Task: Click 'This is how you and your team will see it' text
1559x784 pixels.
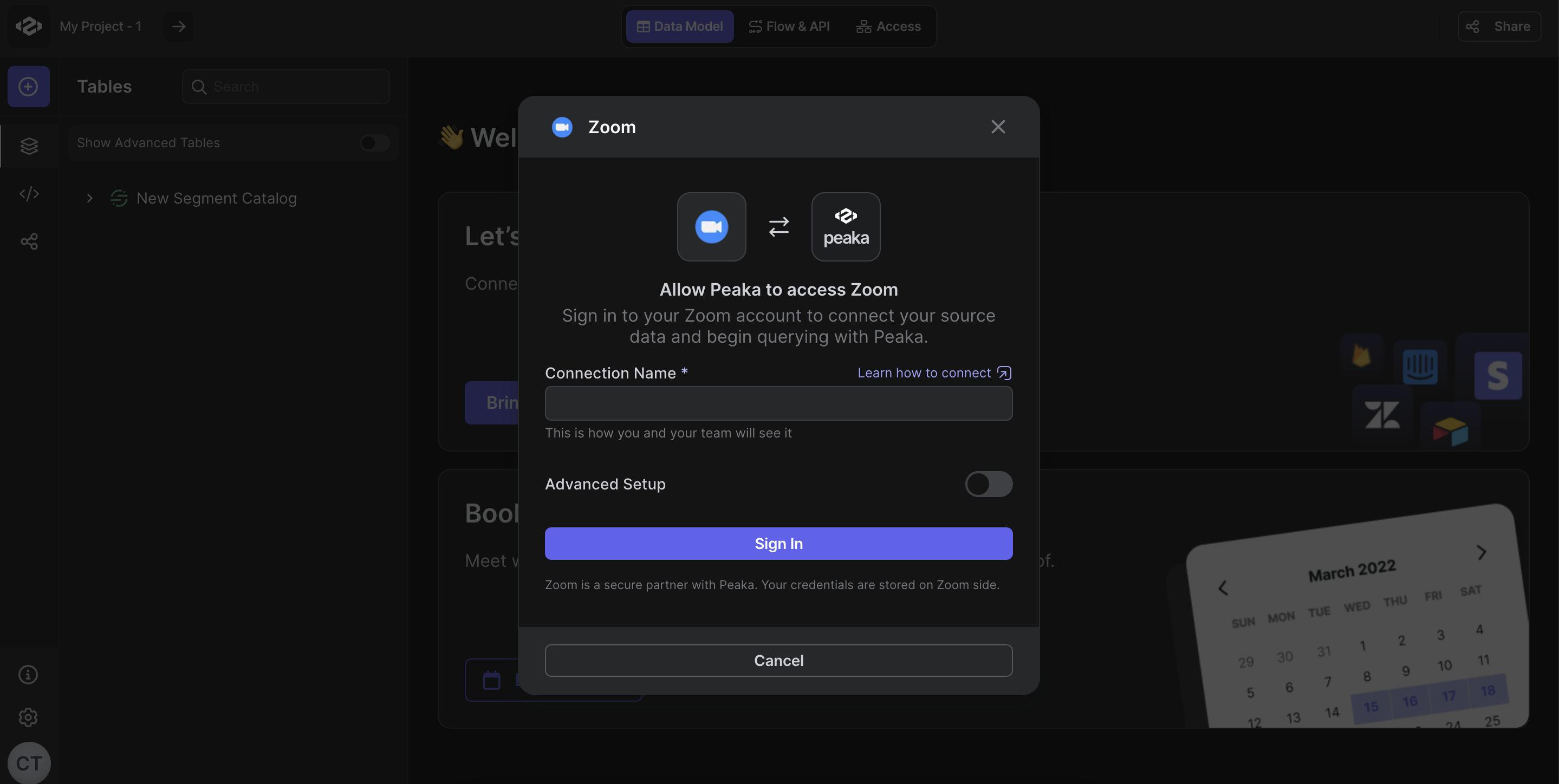Action: (668, 433)
